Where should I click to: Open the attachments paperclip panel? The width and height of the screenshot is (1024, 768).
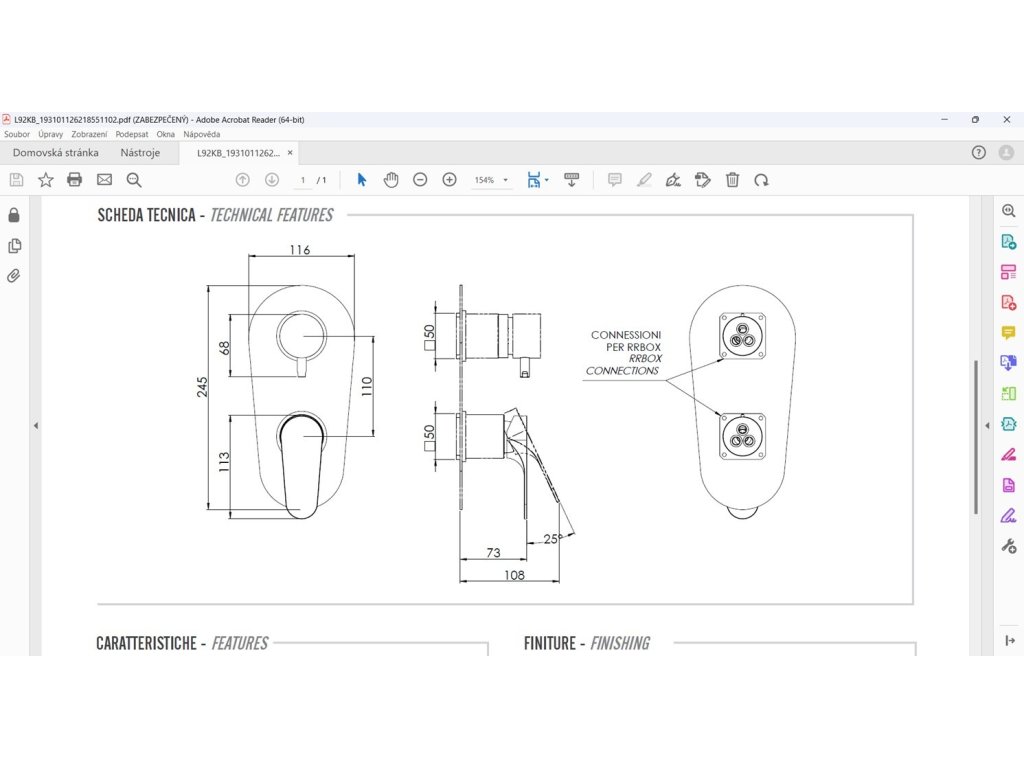pyautogui.click(x=14, y=276)
